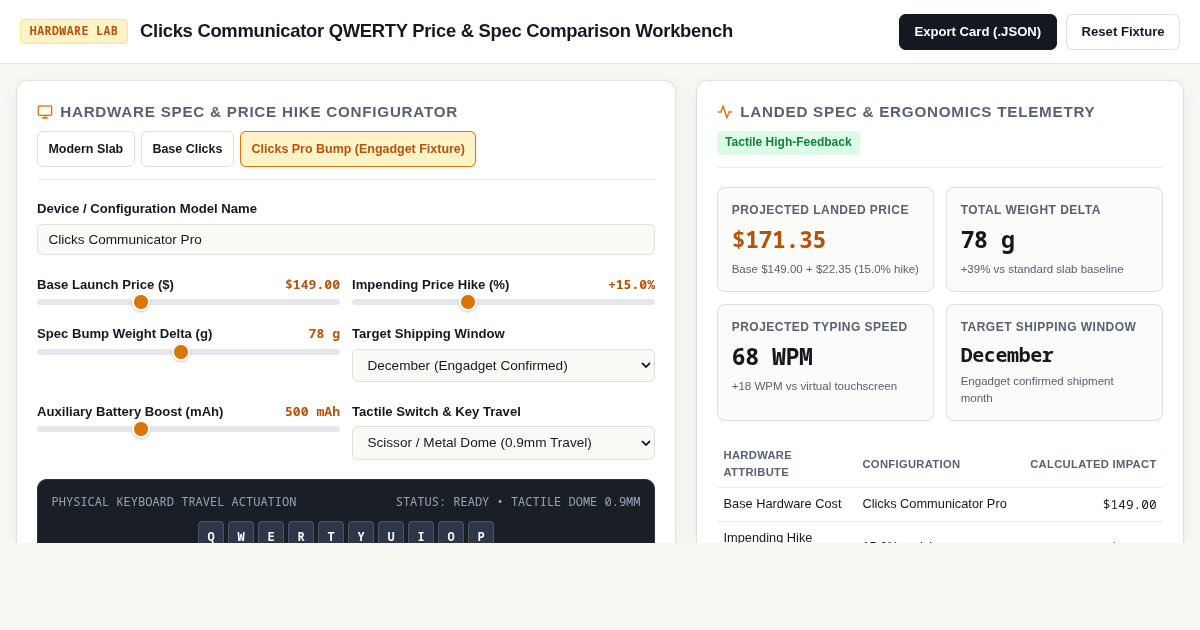Click the HARDWARE LAB badge

click(x=74, y=31)
